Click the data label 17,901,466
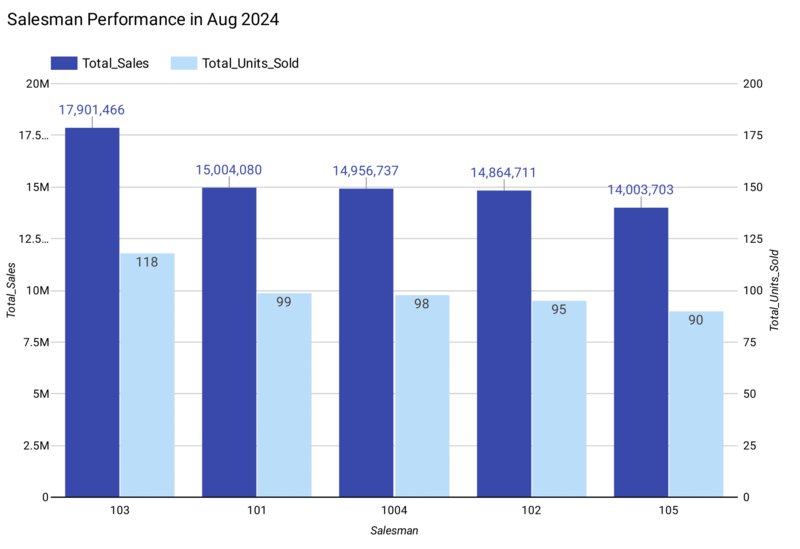The image size is (800, 549). click(x=91, y=110)
